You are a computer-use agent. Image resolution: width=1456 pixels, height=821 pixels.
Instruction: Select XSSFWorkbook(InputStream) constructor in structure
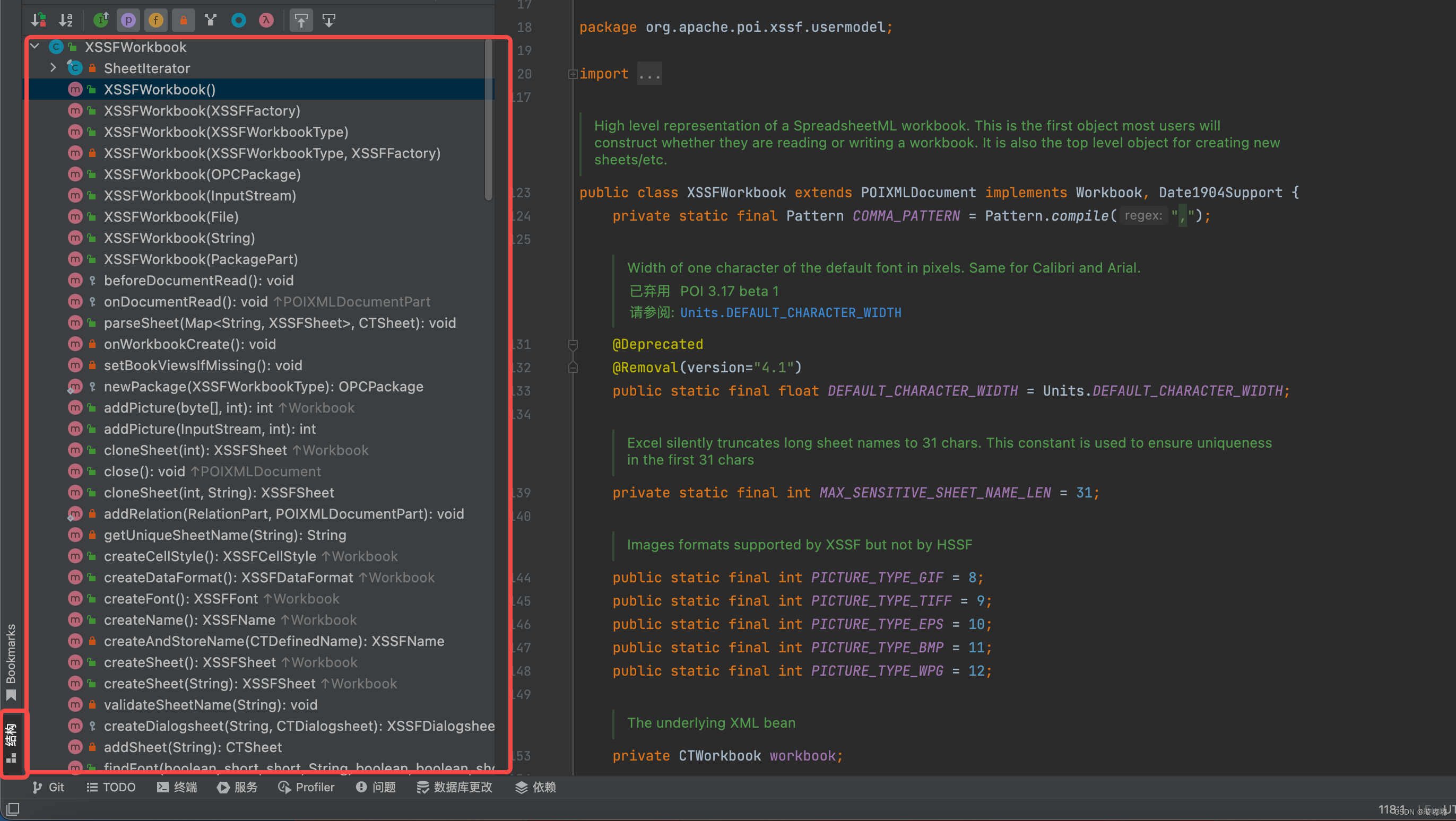click(x=200, y=196)
